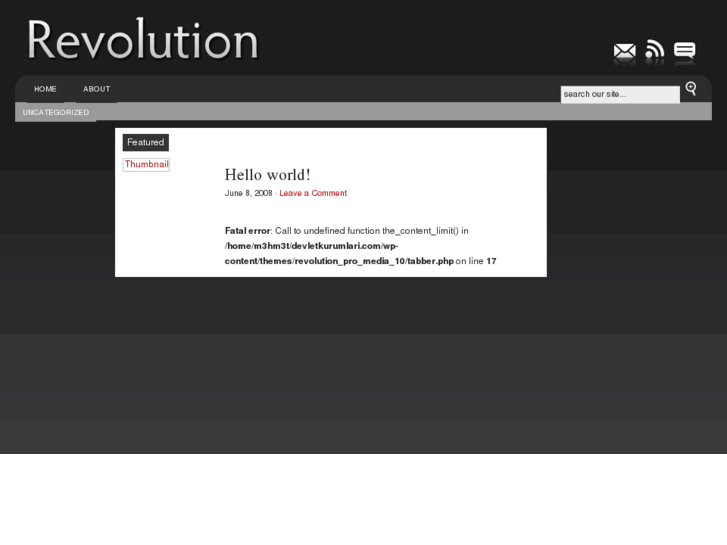The width and height of the screenshot is (727, 545).
Task: Click the Revolution site logo
Action: 142,40
